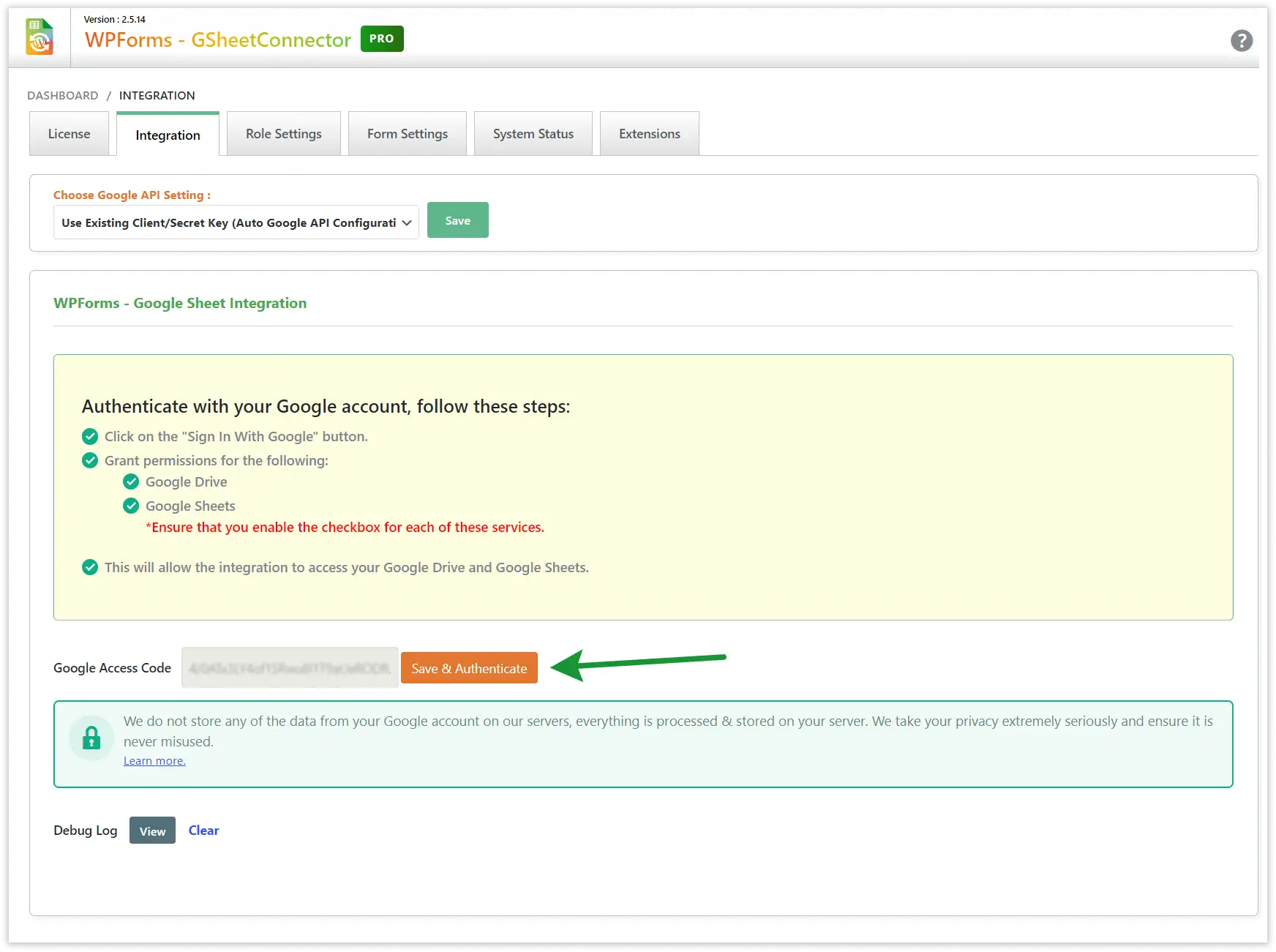Viewport: 1276px width, 952px height.
Task: Click the "Google Access Code" label
Action: (112, 668)
